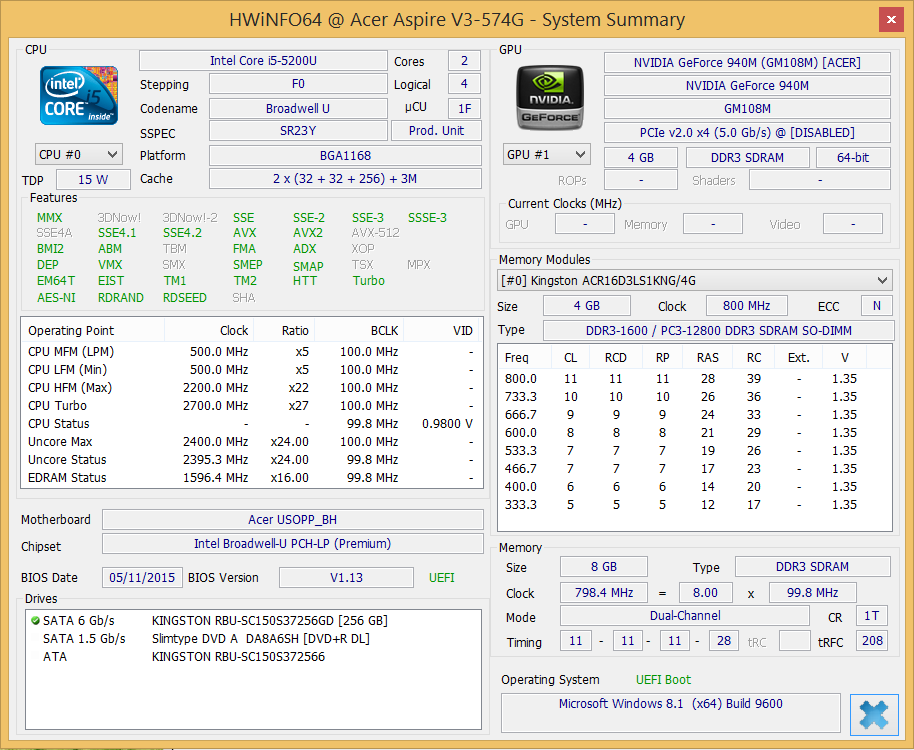Image resolution: width=914 pixels, height=750 pixels.
Task: Click the module clock 800 MHz value
Action: tap(746, 306)
